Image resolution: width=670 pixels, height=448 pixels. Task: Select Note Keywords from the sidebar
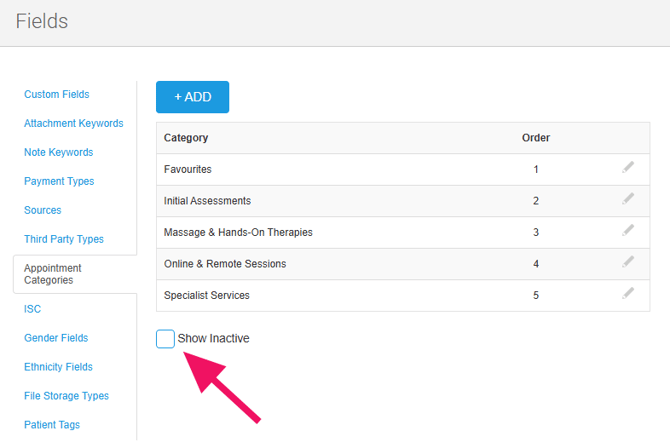[x=58, y=152]
